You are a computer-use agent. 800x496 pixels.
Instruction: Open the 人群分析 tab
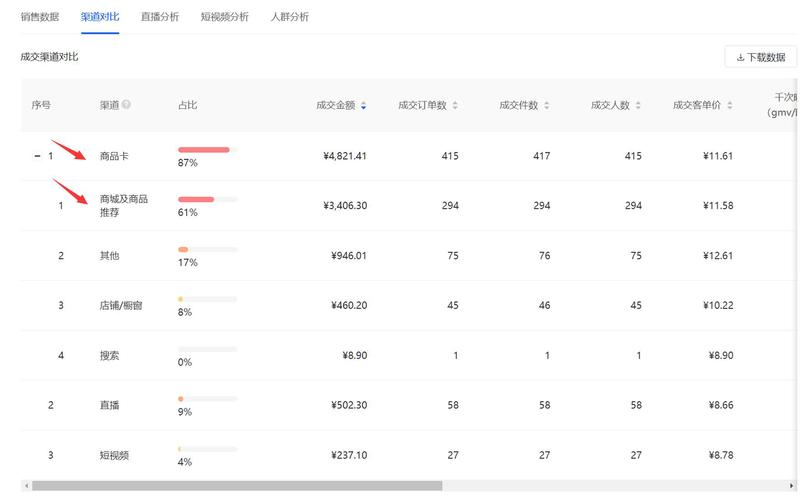pyautogui.click(x=290, y=17)
